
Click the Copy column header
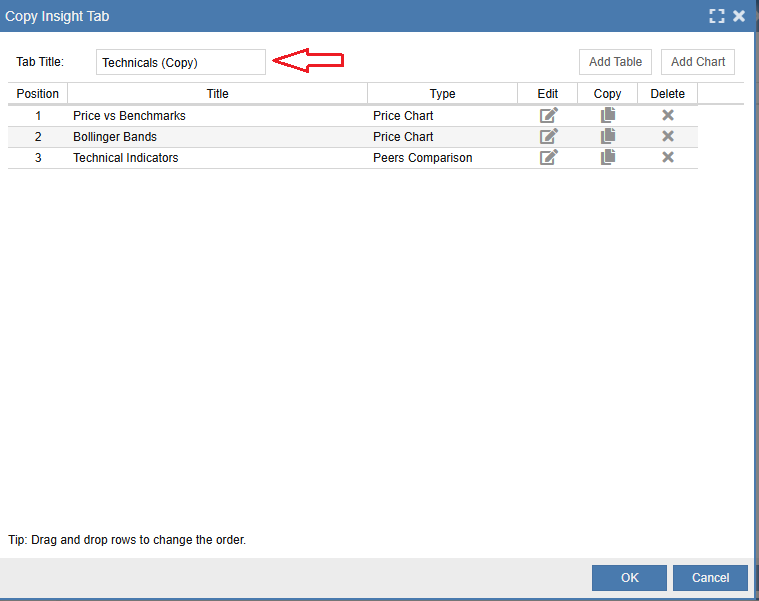(x=607, y=94)
